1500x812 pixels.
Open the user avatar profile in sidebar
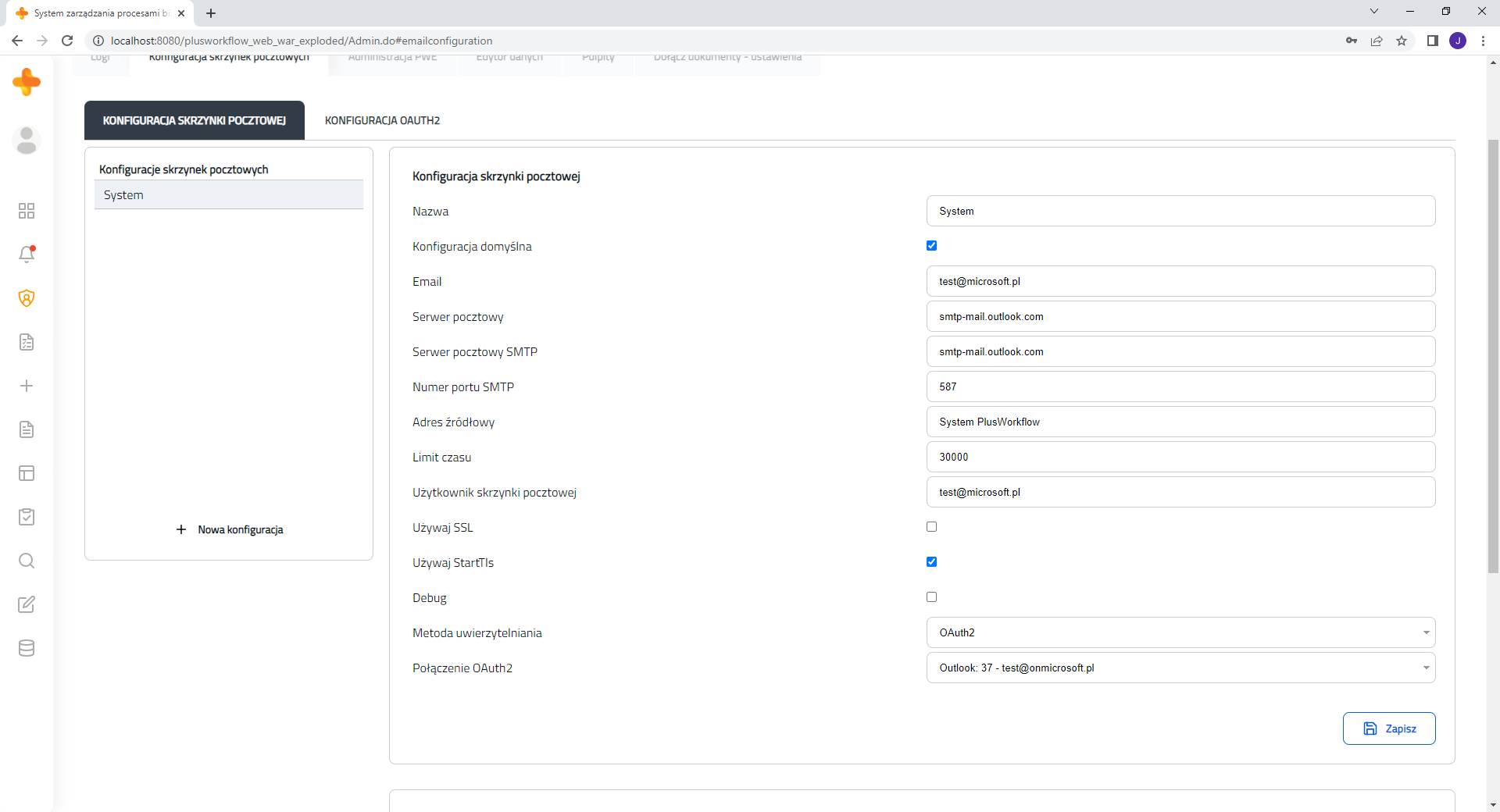pos(27,141)
